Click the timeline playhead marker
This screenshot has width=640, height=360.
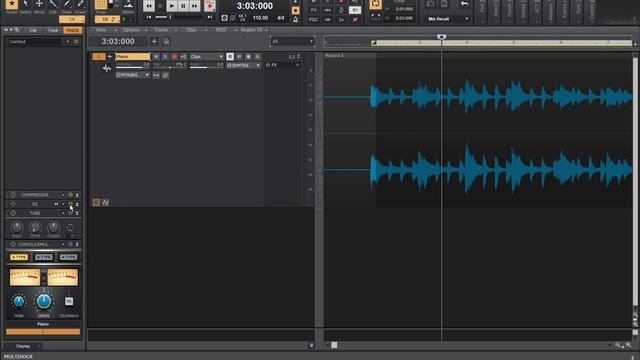coord(441,37)
